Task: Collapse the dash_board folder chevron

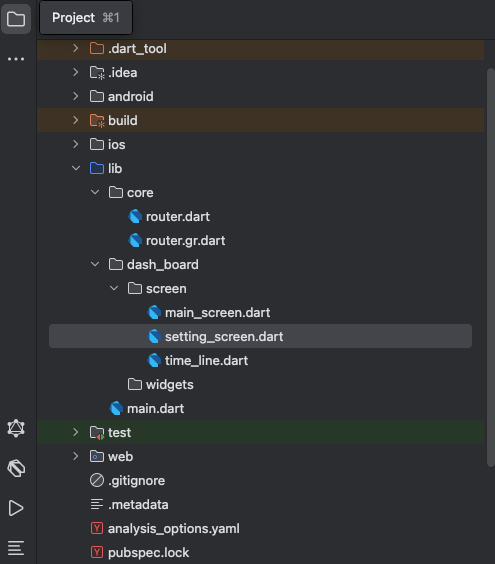Action: pyautogui.click(x=95, y=264)
